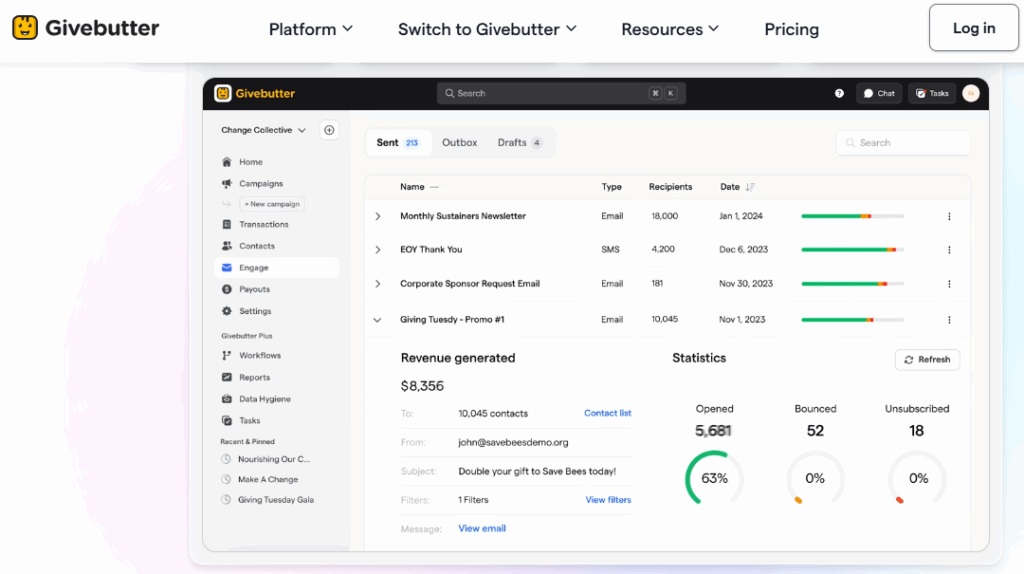Open Data Hygiene in the sidebar

264,399
